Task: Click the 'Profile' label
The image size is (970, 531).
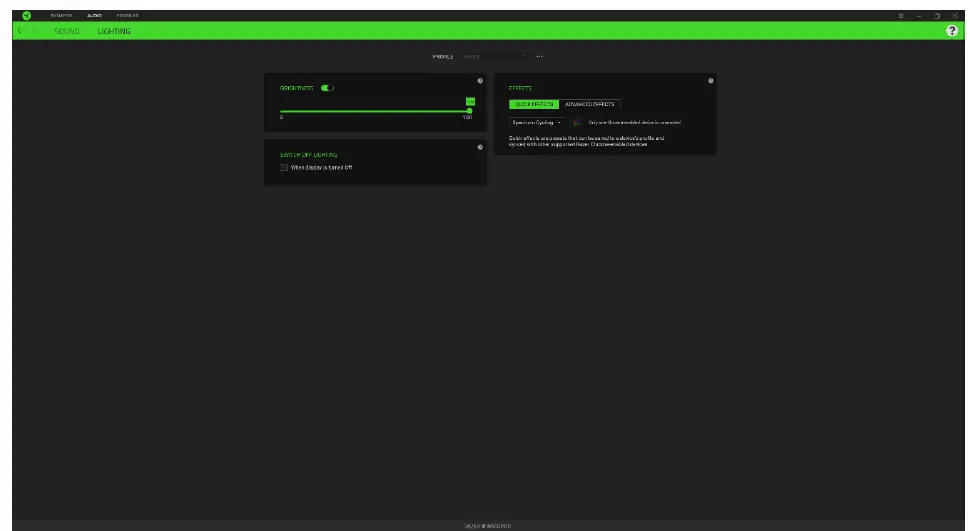Action: coord(443,56)
